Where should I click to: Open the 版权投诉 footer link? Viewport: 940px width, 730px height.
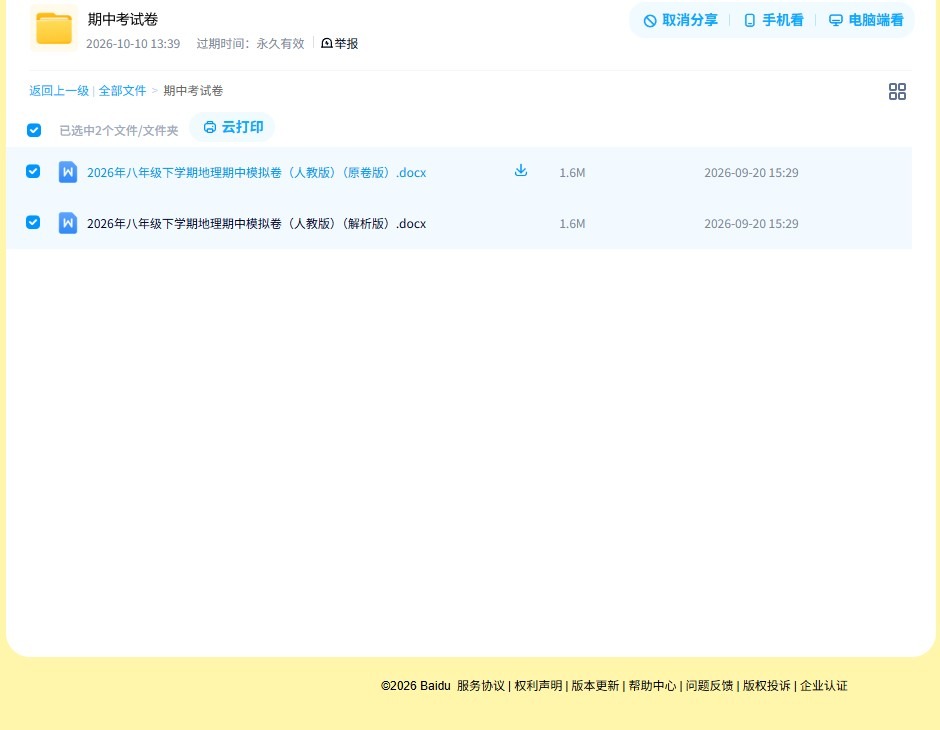[x=767, y=686]
